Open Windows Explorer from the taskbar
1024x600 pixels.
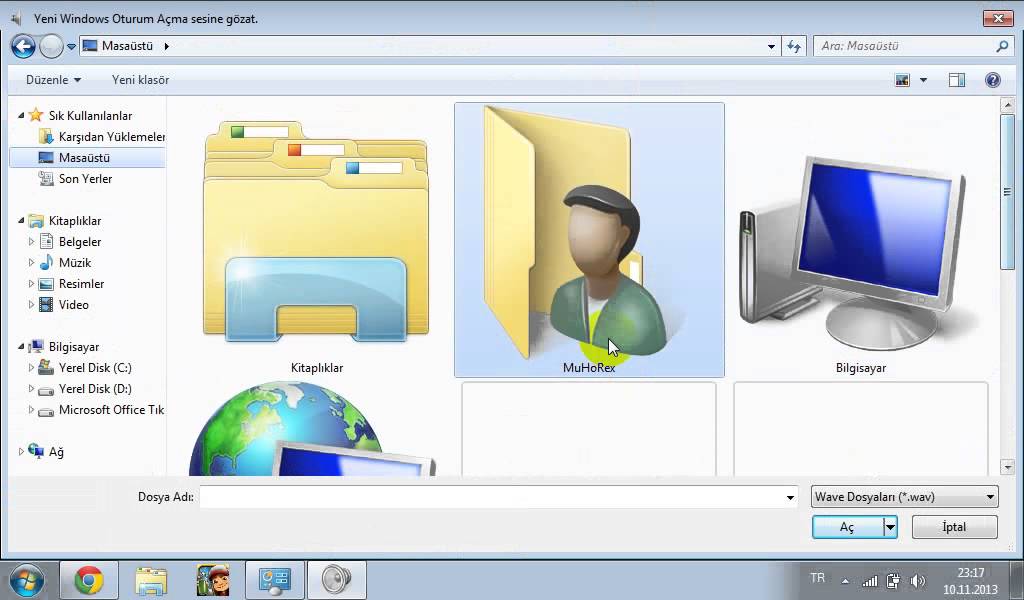click(x=151, y=580)
